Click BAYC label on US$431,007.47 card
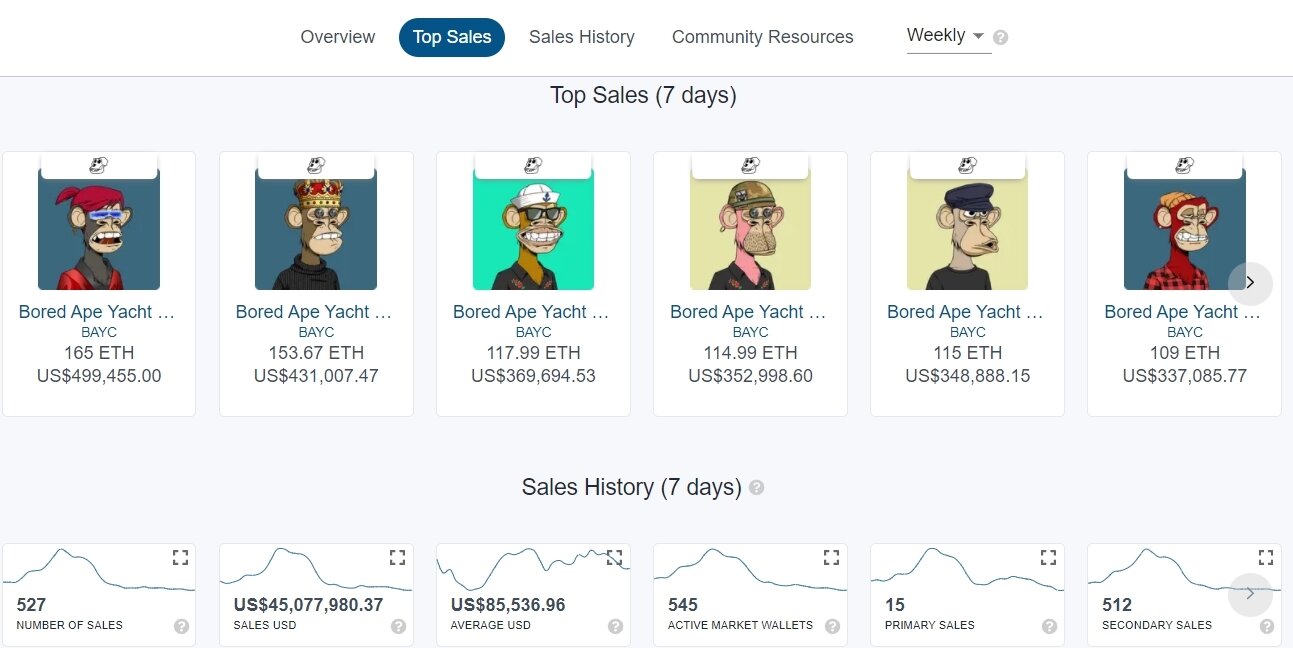Image resolution: width=1293 pixels, height=648 pixels. pos(316,332)
